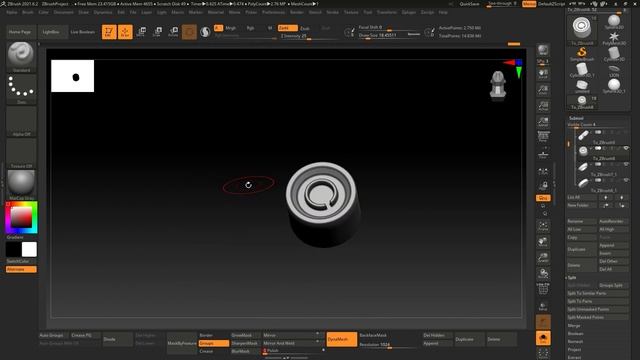Screen dimensions: 640x360
Task: Click the AAHalf icon
Action: [x=543, y=122]
